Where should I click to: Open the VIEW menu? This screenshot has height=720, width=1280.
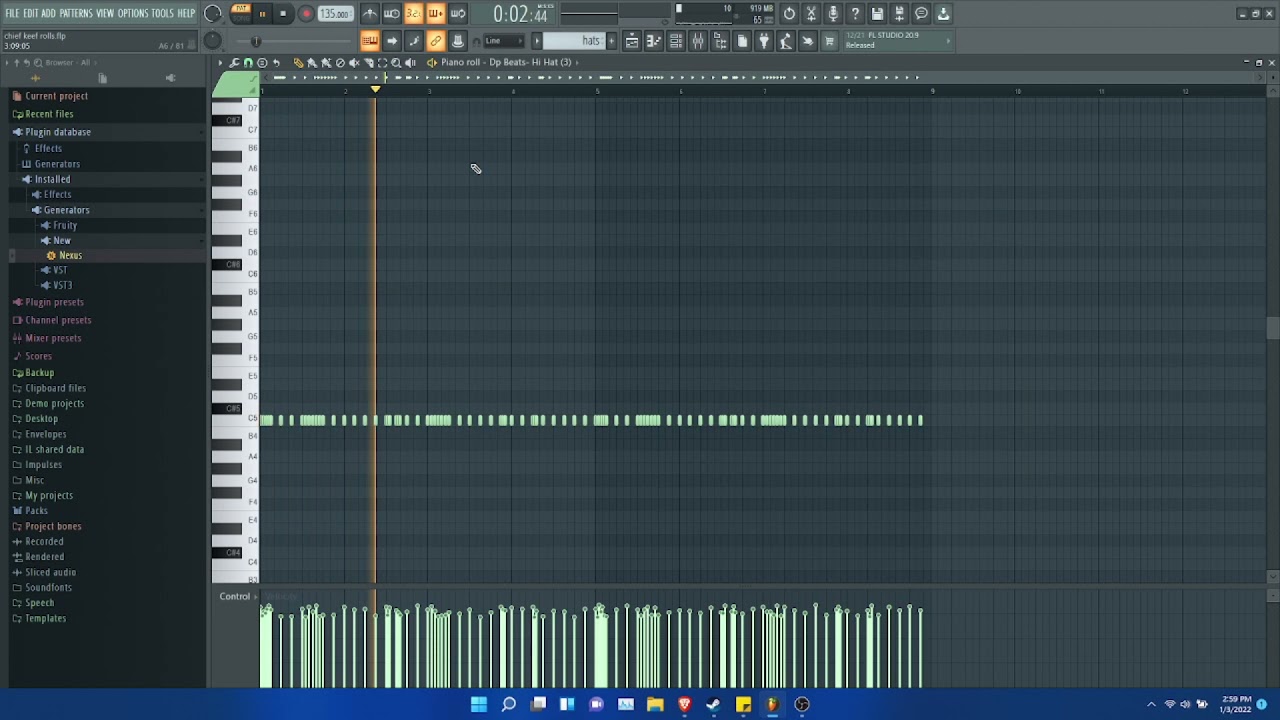105,13
